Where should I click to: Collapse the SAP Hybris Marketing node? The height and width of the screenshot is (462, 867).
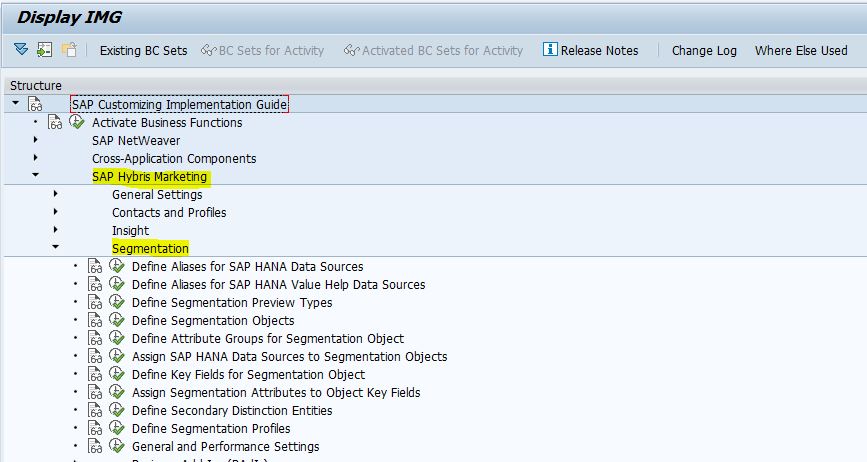pyautogui.click(x=36, y=175)
